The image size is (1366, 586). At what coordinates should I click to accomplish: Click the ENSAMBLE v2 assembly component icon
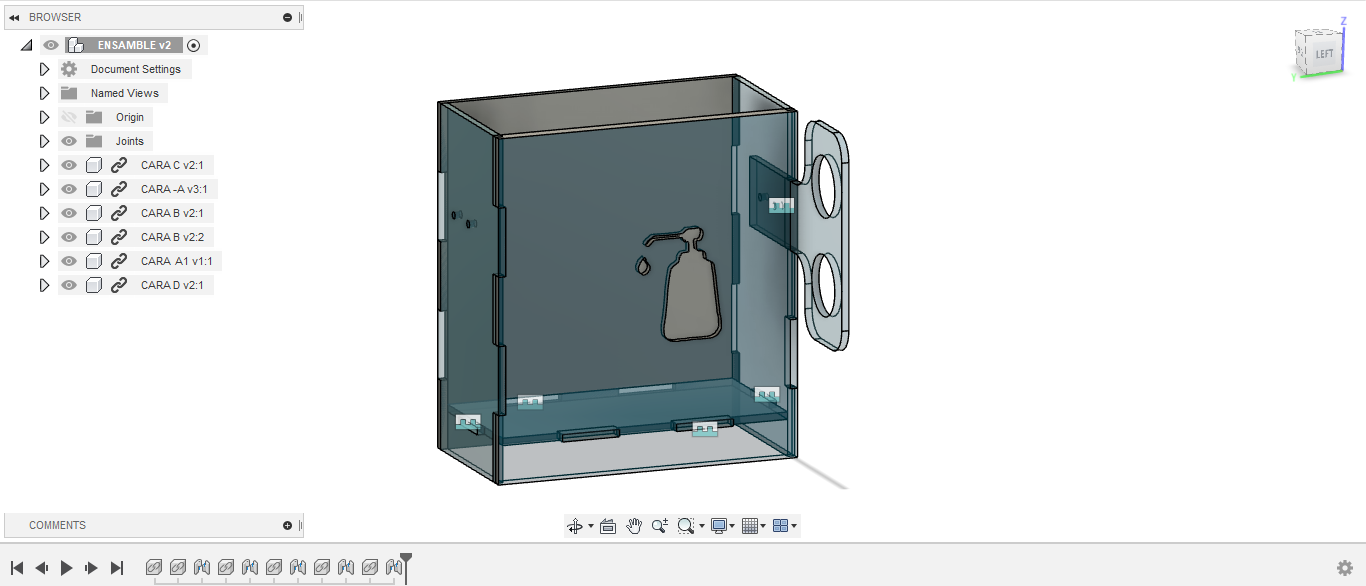75,45
